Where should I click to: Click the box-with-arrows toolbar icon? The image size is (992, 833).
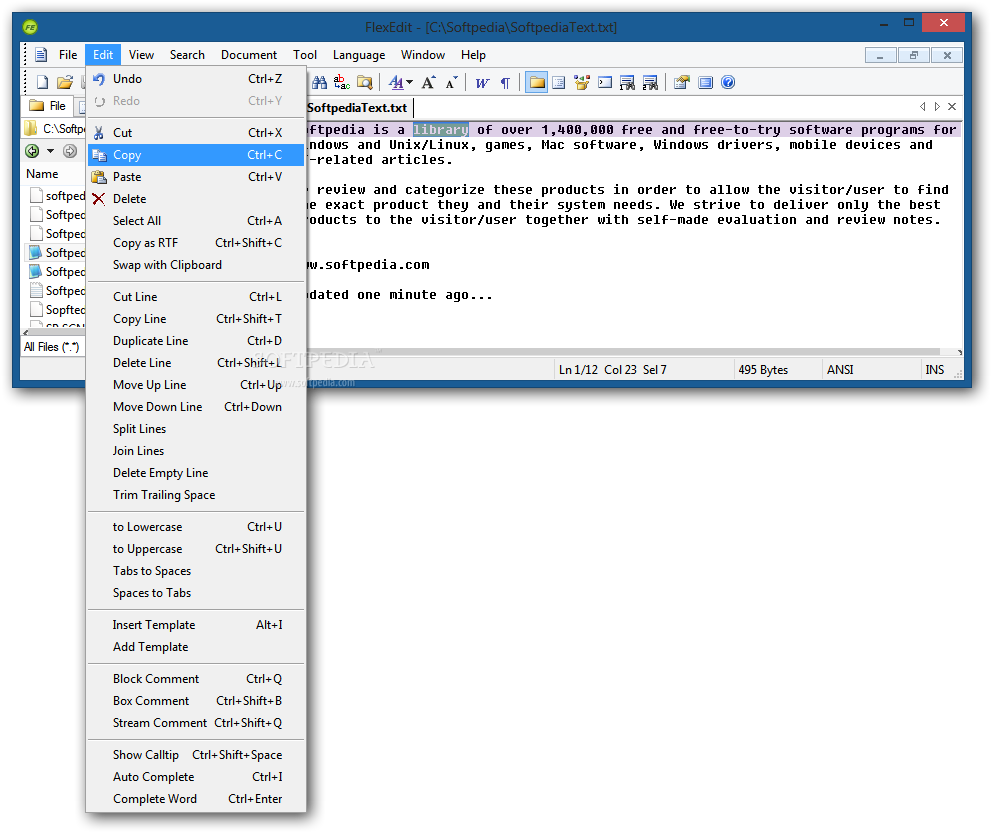click(582, 82)
